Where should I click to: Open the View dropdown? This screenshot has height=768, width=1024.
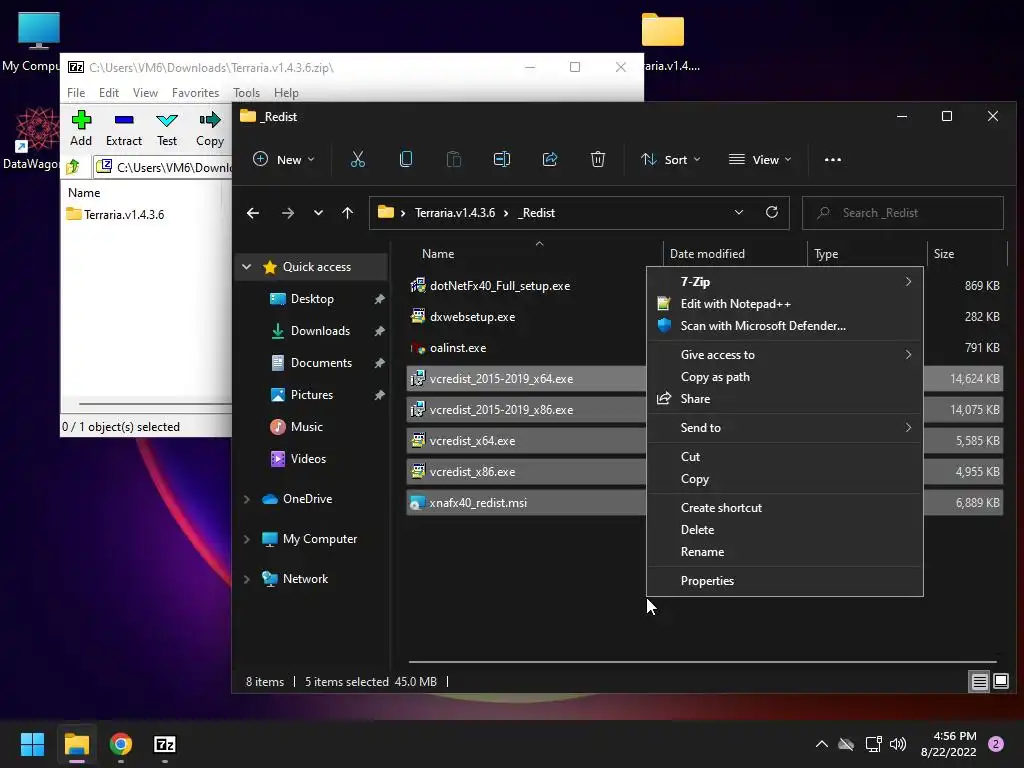click(x=760, y=159)
